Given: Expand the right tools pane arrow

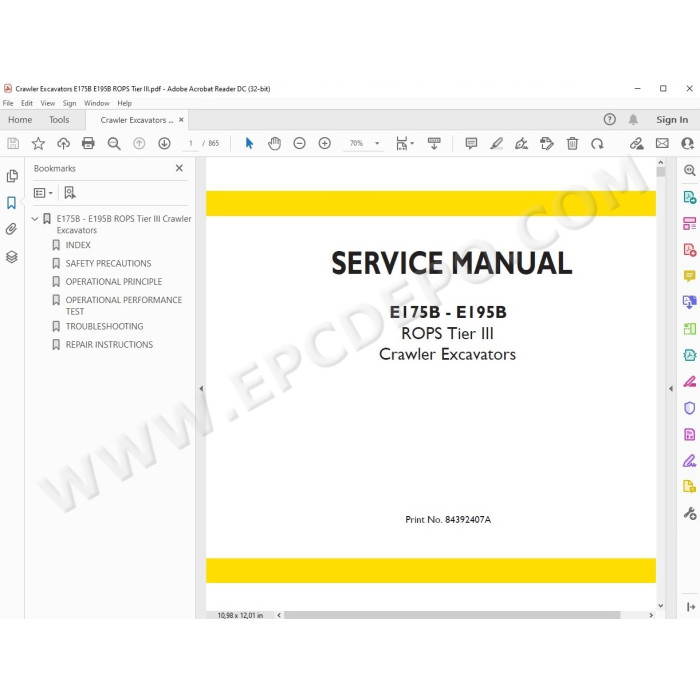Looking at the screenshot, I should (x=671, y=389).
